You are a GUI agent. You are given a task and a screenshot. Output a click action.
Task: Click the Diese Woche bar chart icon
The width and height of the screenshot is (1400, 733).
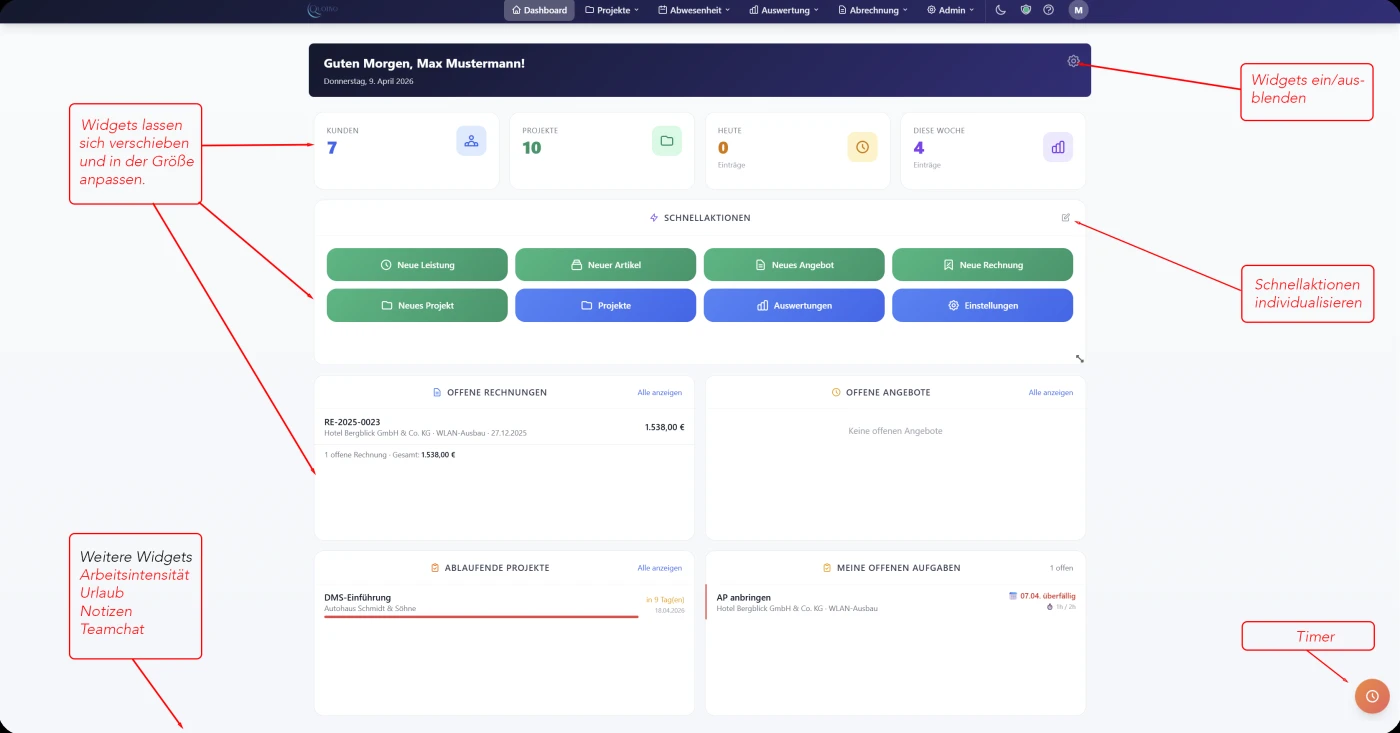(1057, 147)
